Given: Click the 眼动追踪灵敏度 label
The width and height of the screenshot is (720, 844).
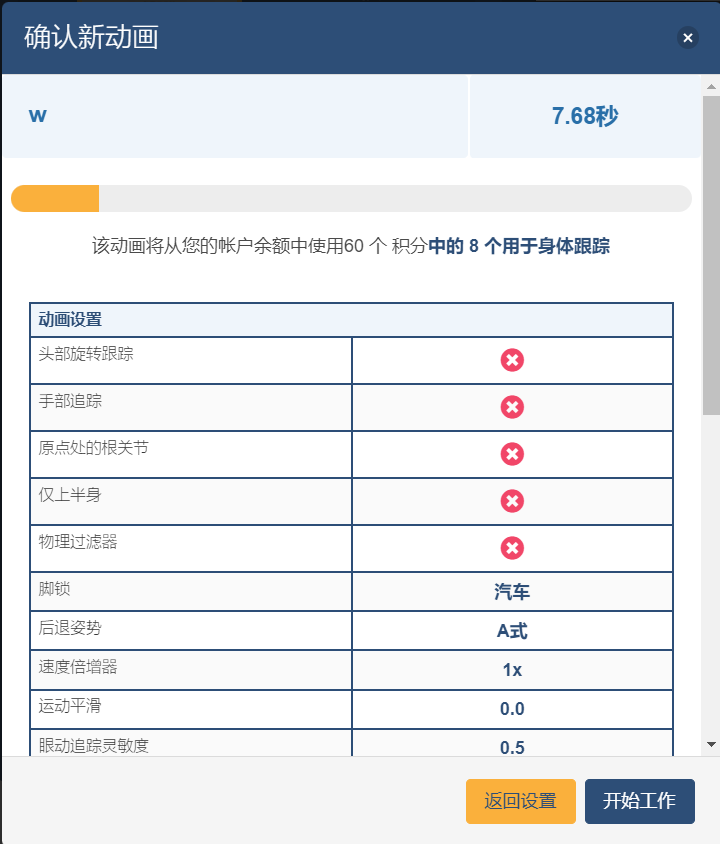Looking at the screenshot, I should (x=93, y=745).
